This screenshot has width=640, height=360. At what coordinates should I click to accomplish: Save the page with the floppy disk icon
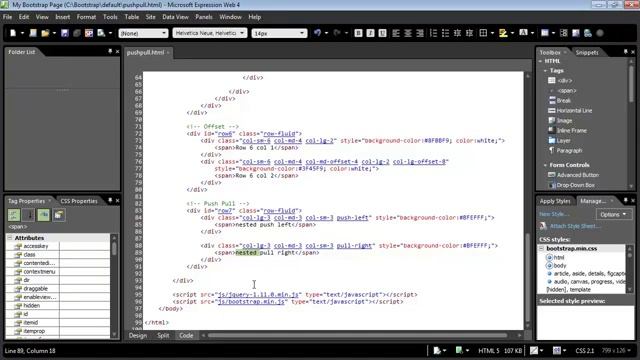tap(64, 33)
